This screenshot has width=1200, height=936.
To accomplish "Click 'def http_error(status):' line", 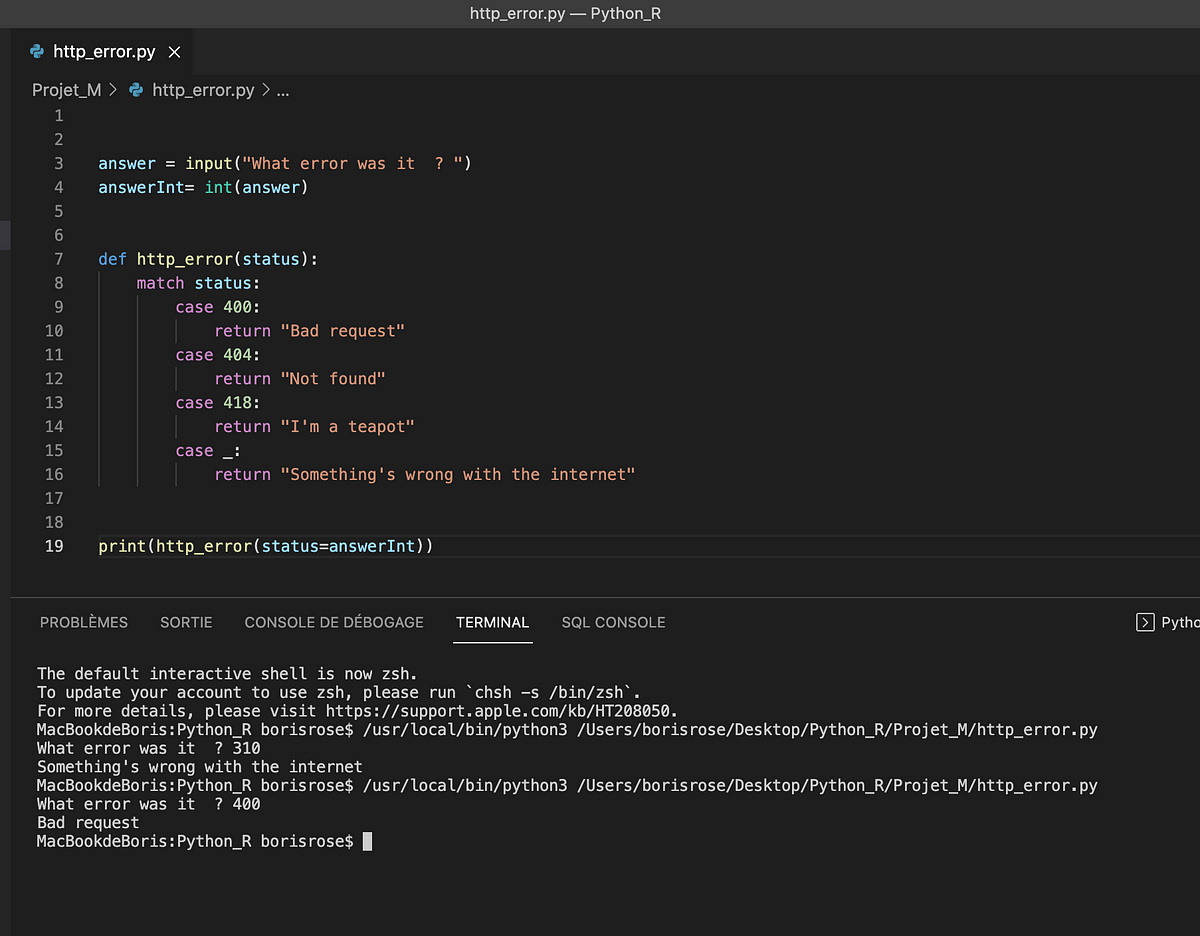I will pos(208,259).
